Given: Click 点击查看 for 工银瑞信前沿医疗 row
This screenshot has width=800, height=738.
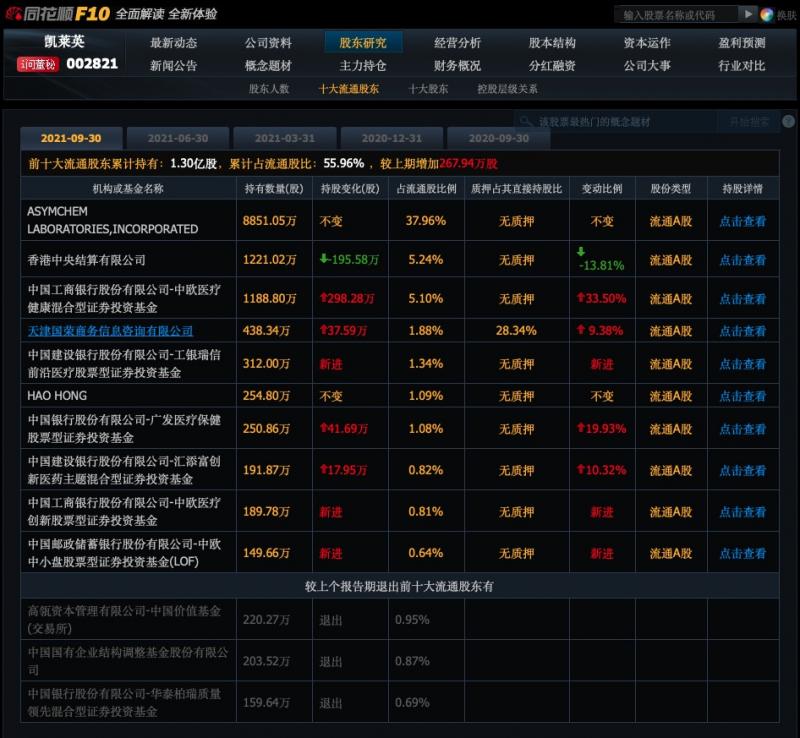Looking at the screenshot, I should 743,364.
